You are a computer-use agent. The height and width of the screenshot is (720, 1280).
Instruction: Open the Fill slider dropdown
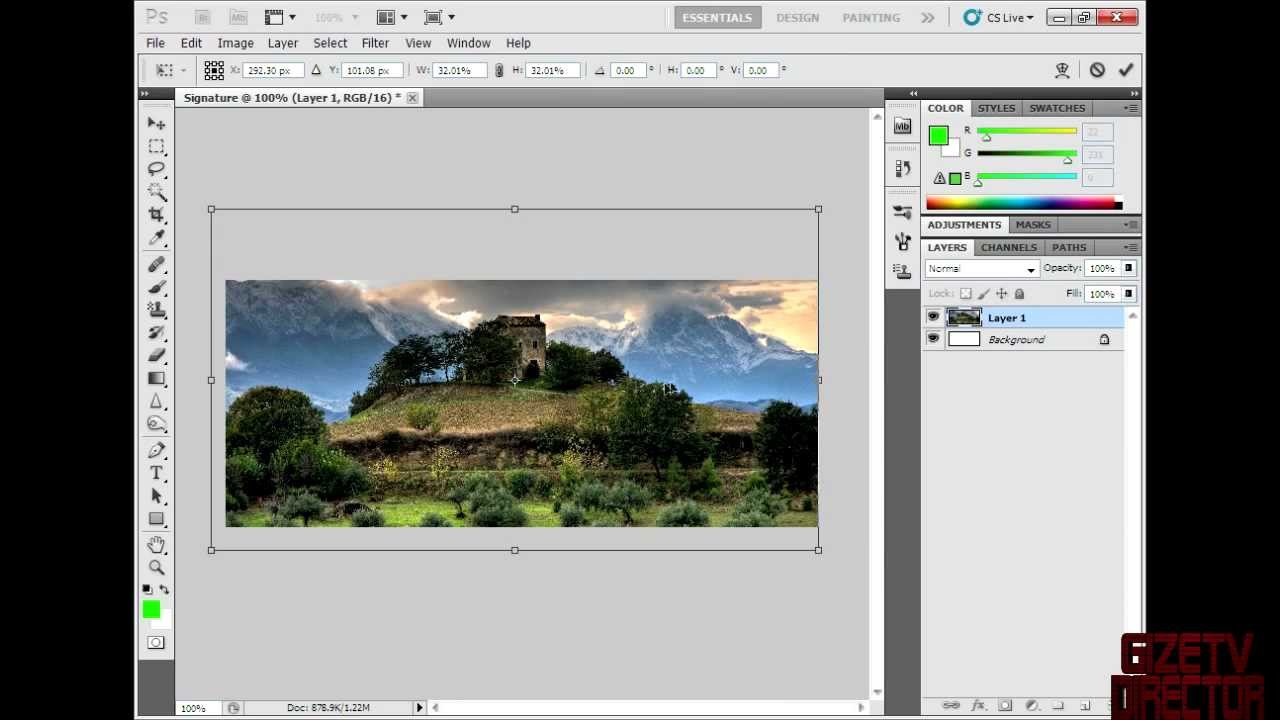(1128, 294)
